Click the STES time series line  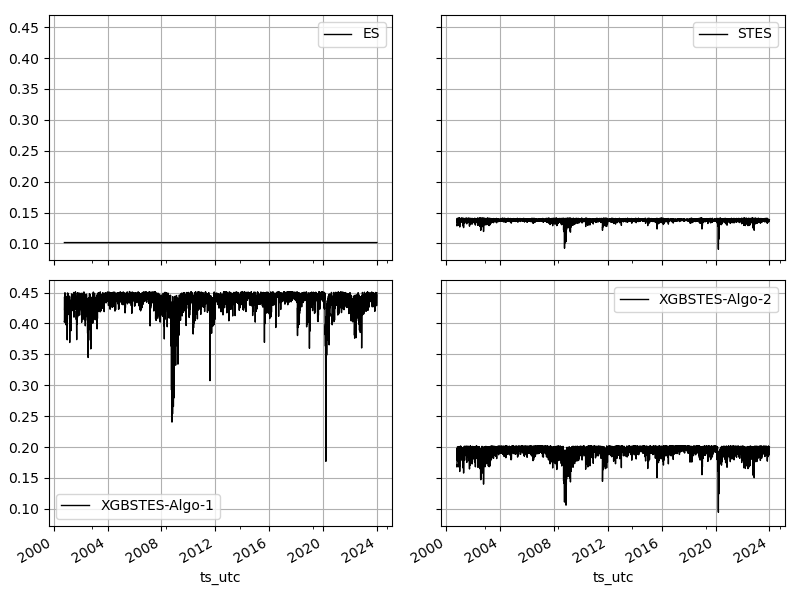click(600, 218)
